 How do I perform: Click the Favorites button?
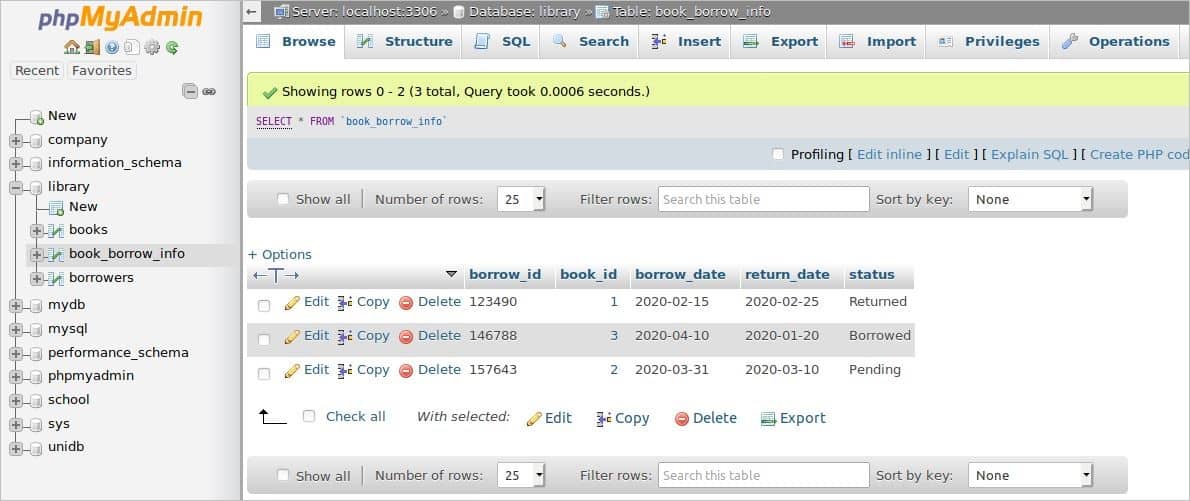(102, 71)
